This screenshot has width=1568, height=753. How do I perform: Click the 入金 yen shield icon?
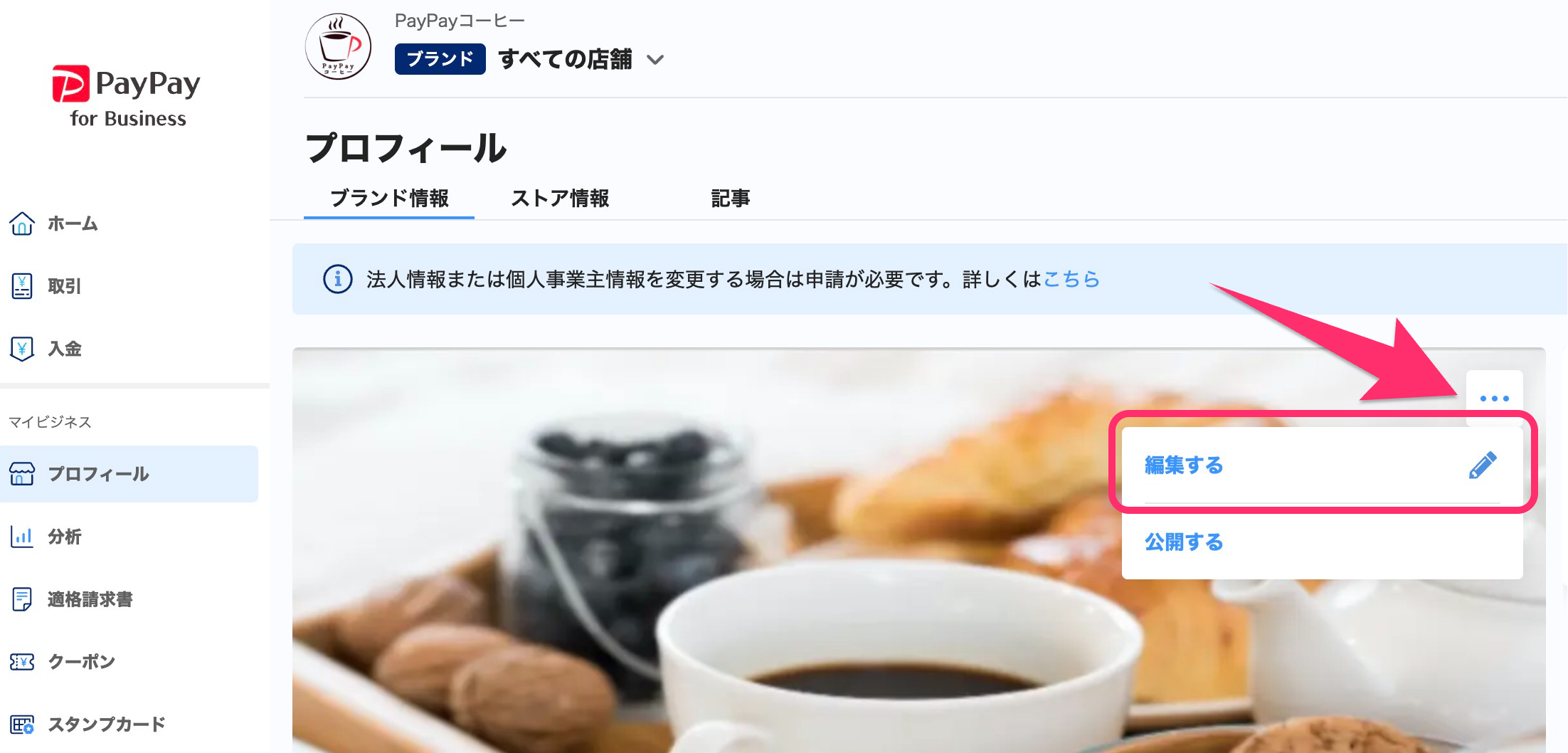(x=22, y=349)
